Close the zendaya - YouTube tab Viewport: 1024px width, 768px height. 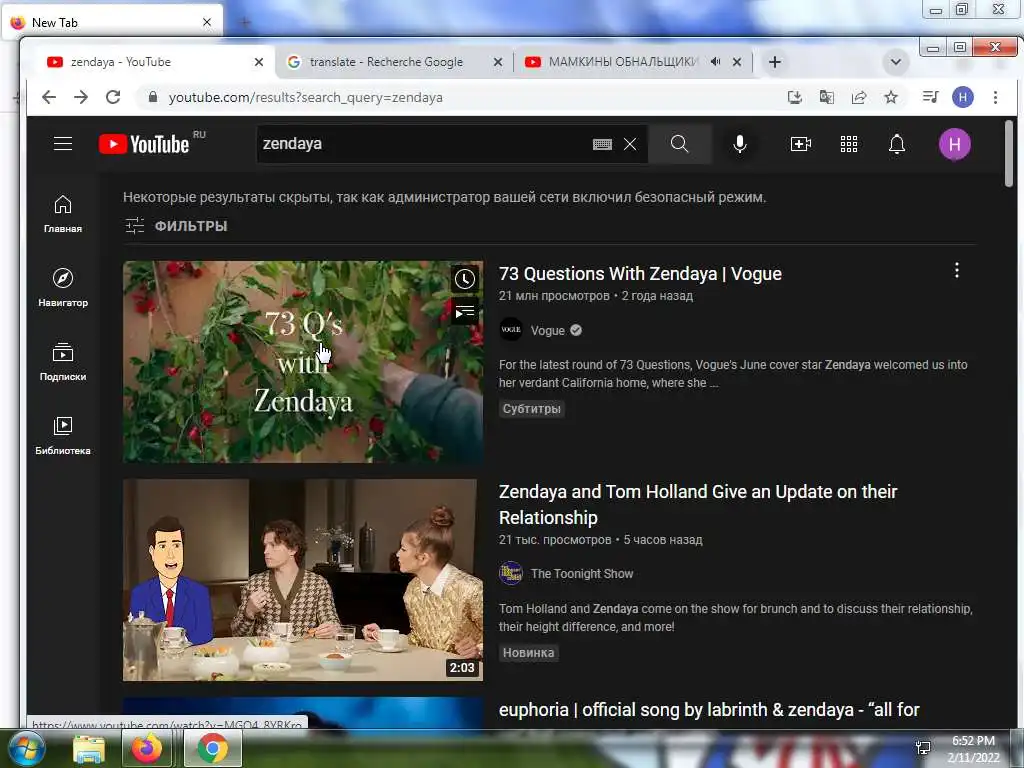[x=259, y=62]
